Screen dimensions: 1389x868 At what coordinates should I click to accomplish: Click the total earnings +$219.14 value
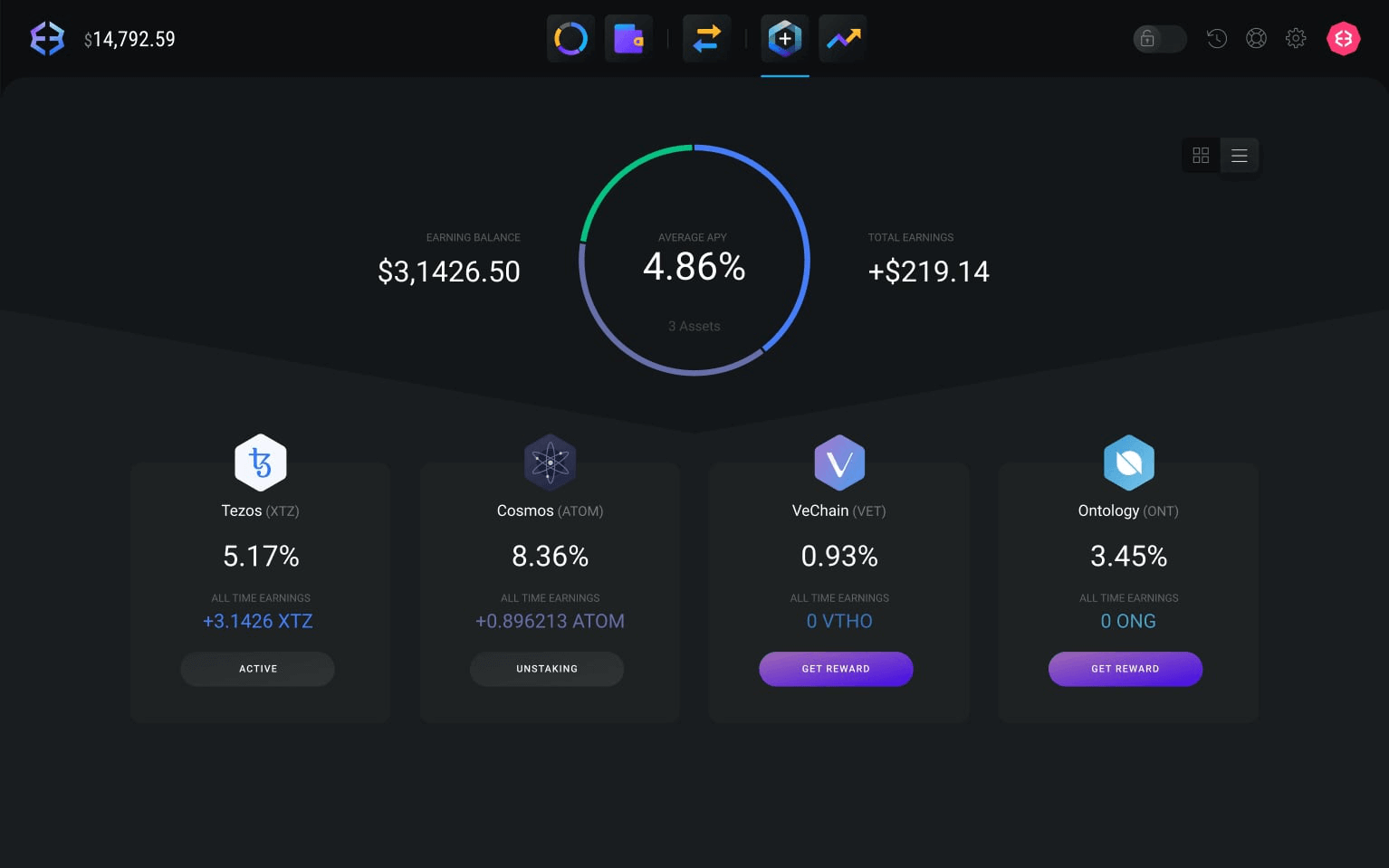coord(929,272)
